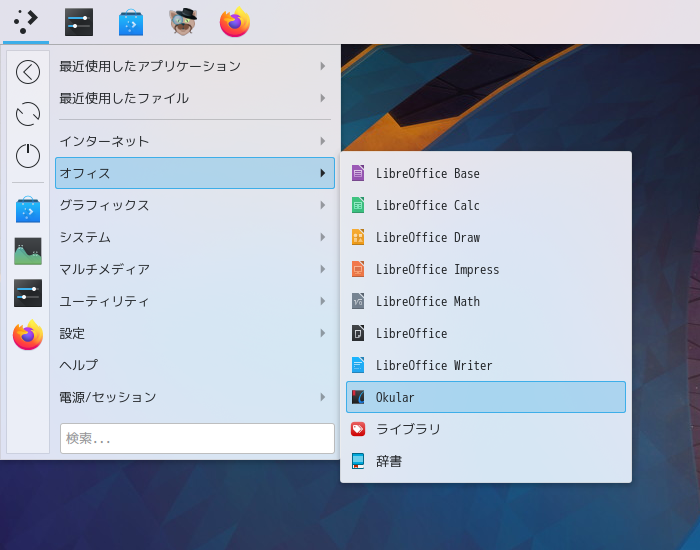Launch LibreOffice Draw text entry
This screenshot has width=700, height=550.
pyautogui.click(x=427, y=237)
